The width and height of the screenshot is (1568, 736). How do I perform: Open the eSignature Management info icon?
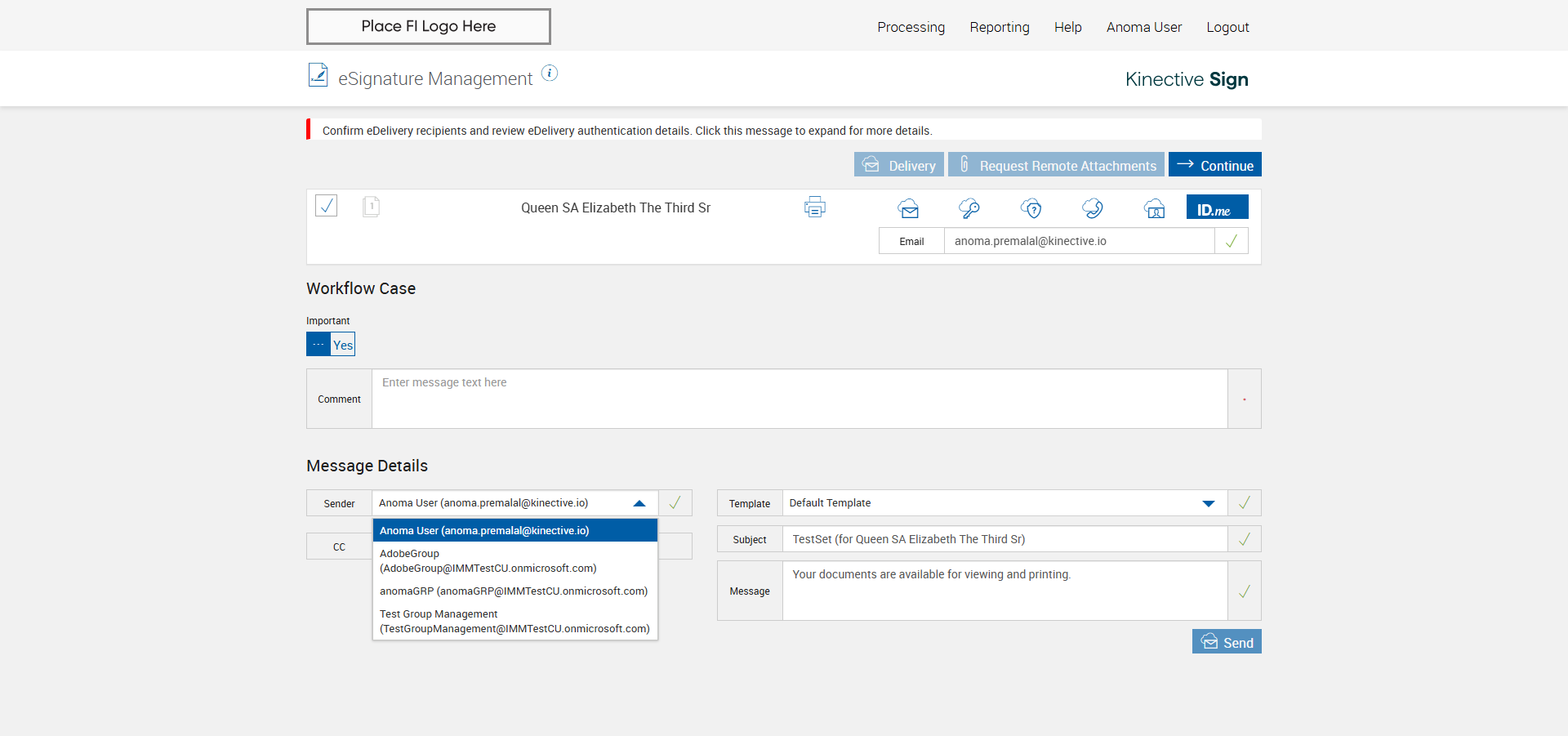click(x=550, y=74)
